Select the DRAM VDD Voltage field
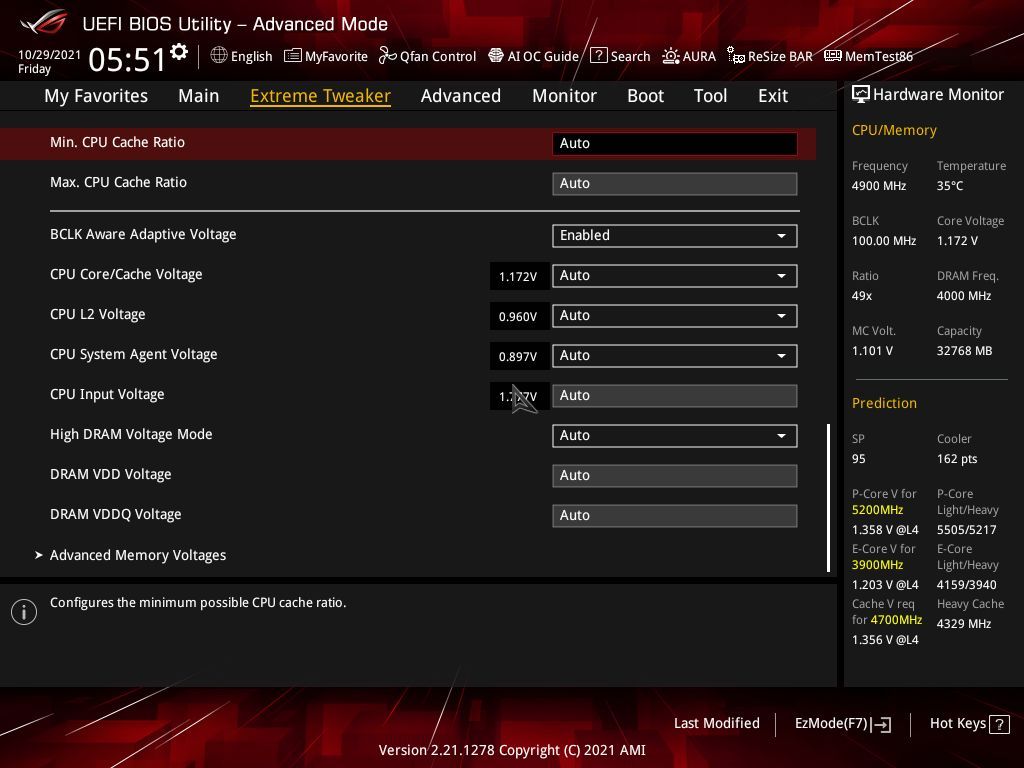 coord(675,475)
